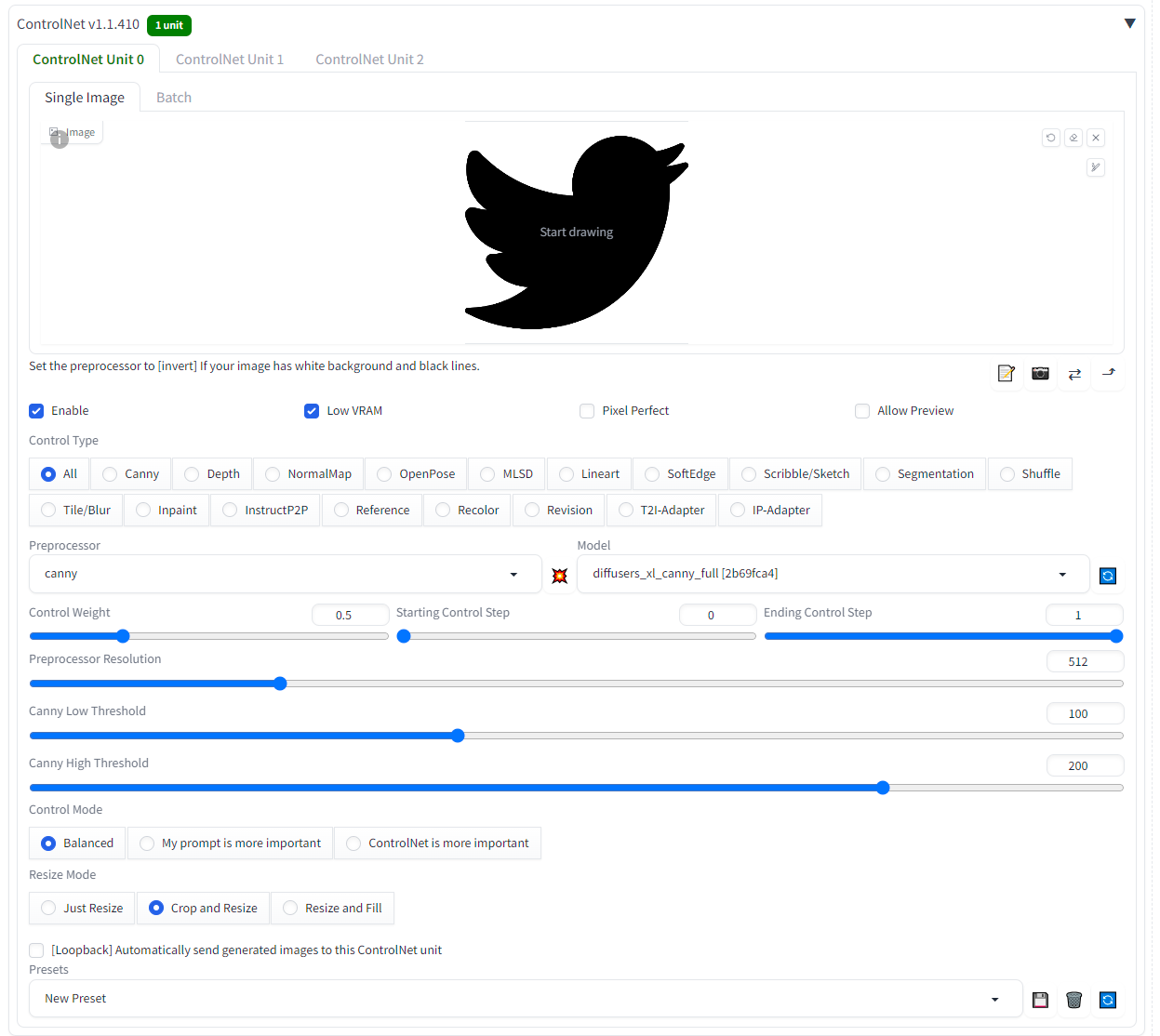Image resolution: width=1160 pixels, height=1036 pixels.
Task: Remove the uploaded image with the X icon
Action: (1096, 138)
